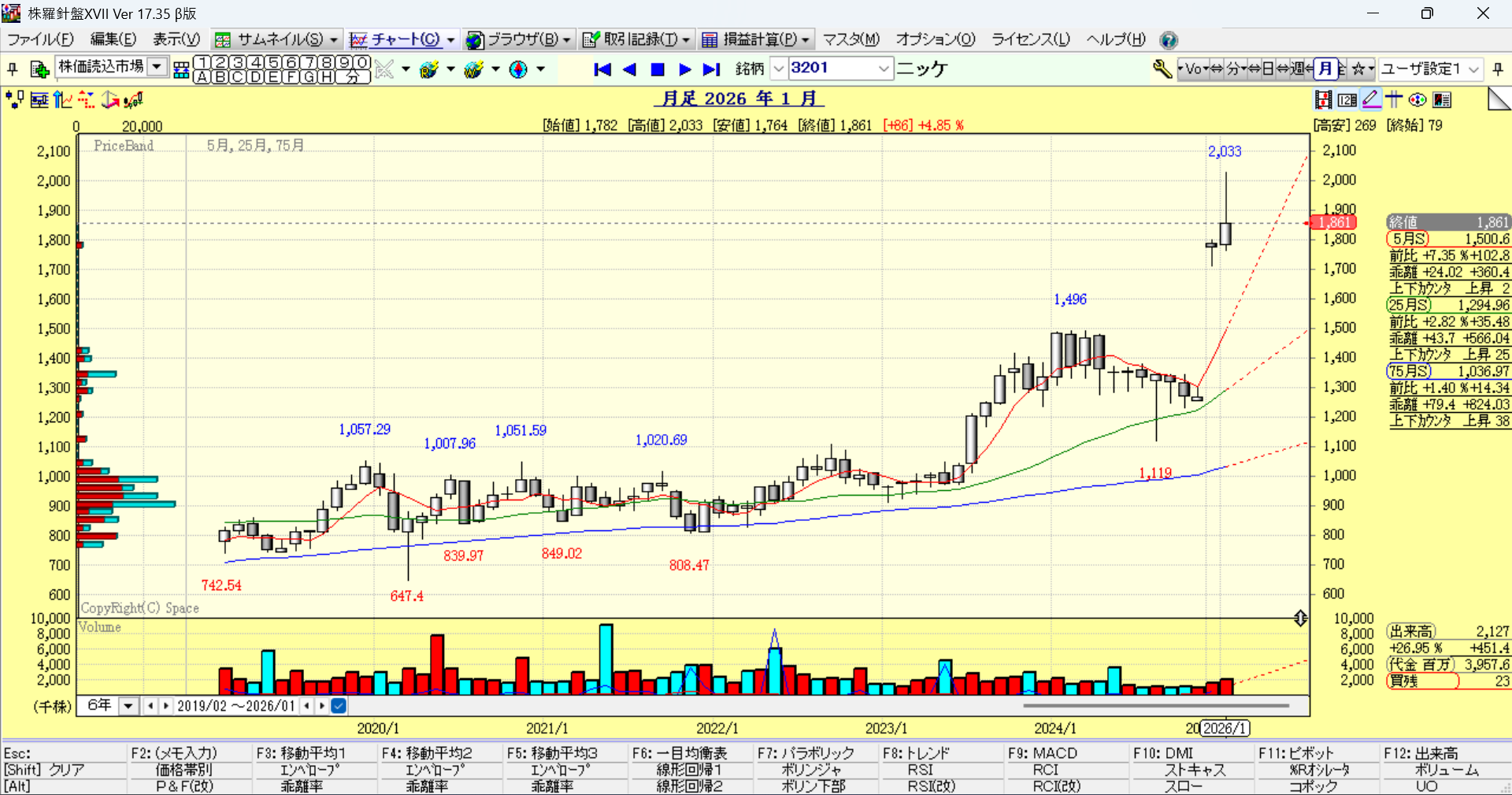Toggle the blue checkbox beside date range

point(339,706)
